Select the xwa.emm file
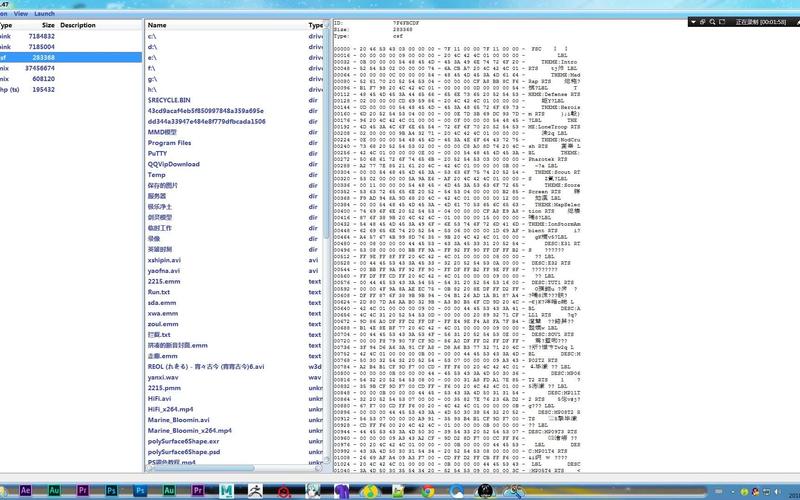Screen dimensions: 800x500 click(x=163, y=314)
